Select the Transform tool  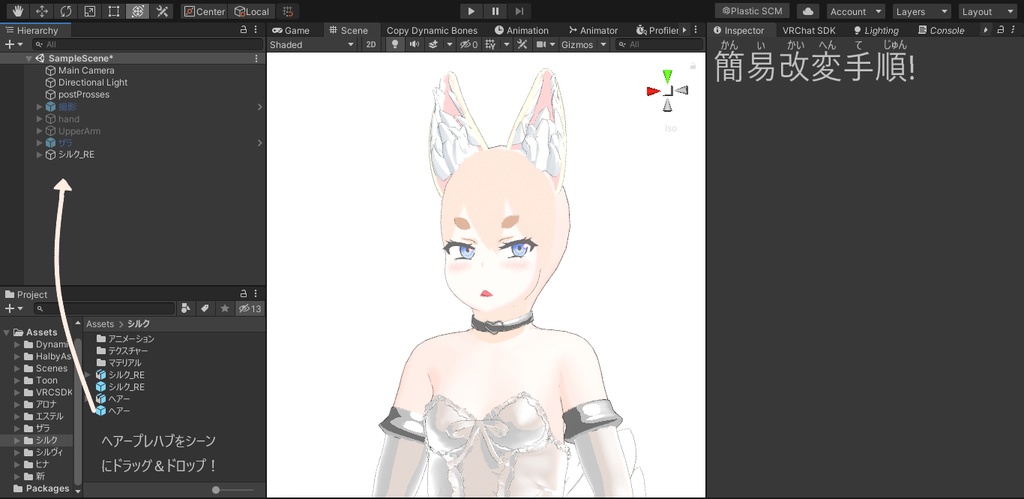coord(138,11)
